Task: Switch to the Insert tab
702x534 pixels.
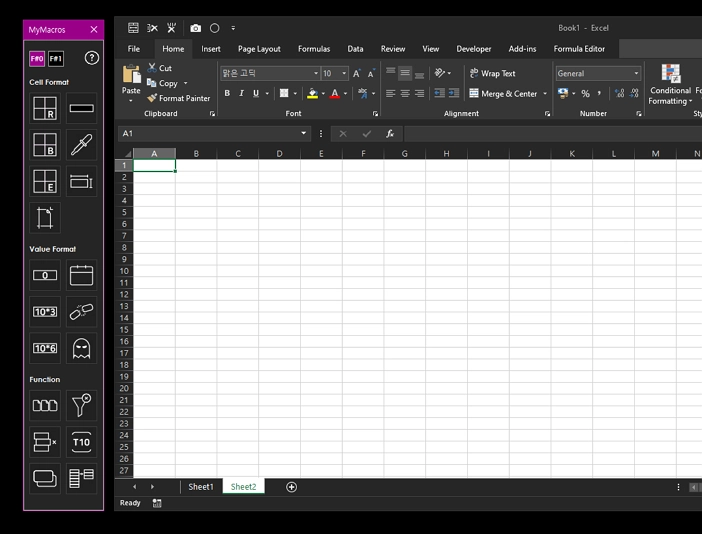Action: coord(211,49)
